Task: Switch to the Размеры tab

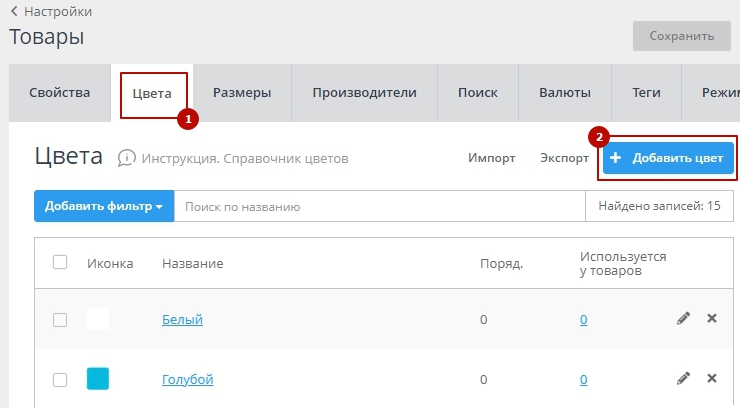Action: click(x=241, y=93)
